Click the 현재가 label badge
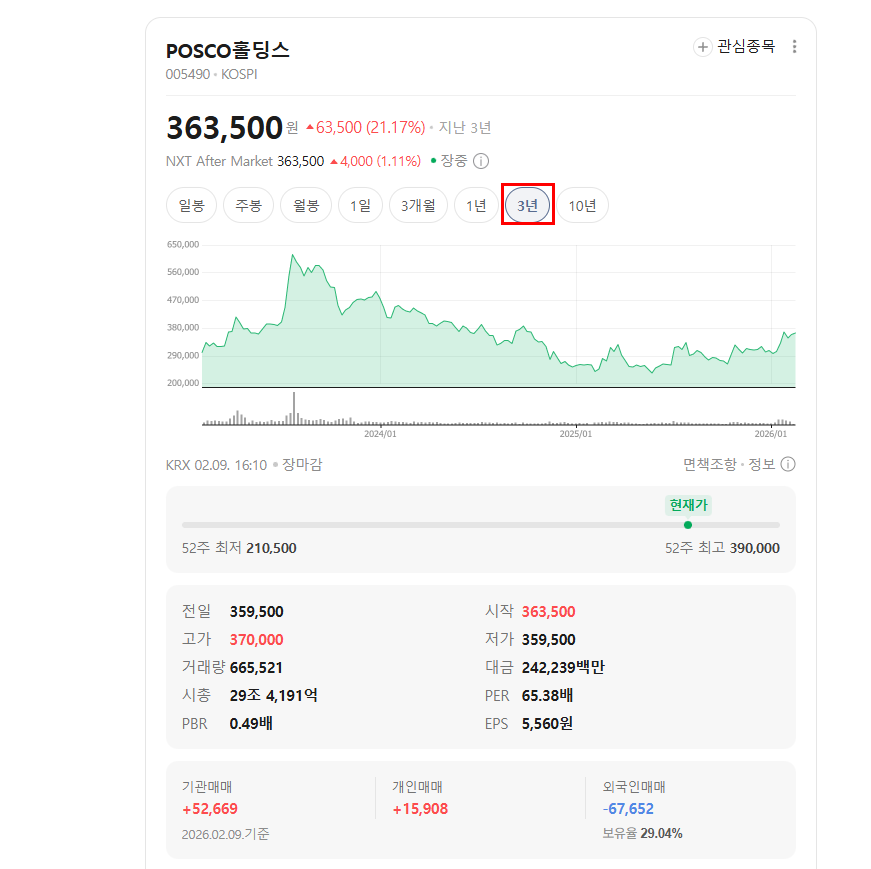 tap(688, 505)
